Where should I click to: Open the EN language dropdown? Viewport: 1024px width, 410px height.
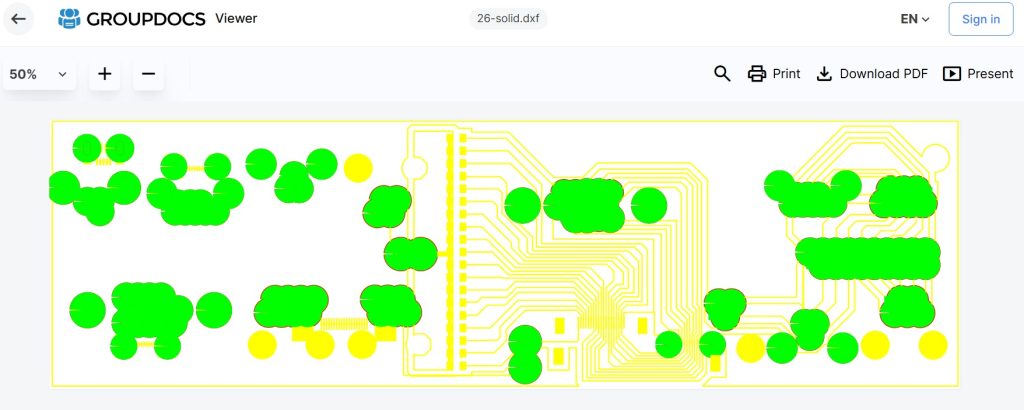(x=915, y=19)
